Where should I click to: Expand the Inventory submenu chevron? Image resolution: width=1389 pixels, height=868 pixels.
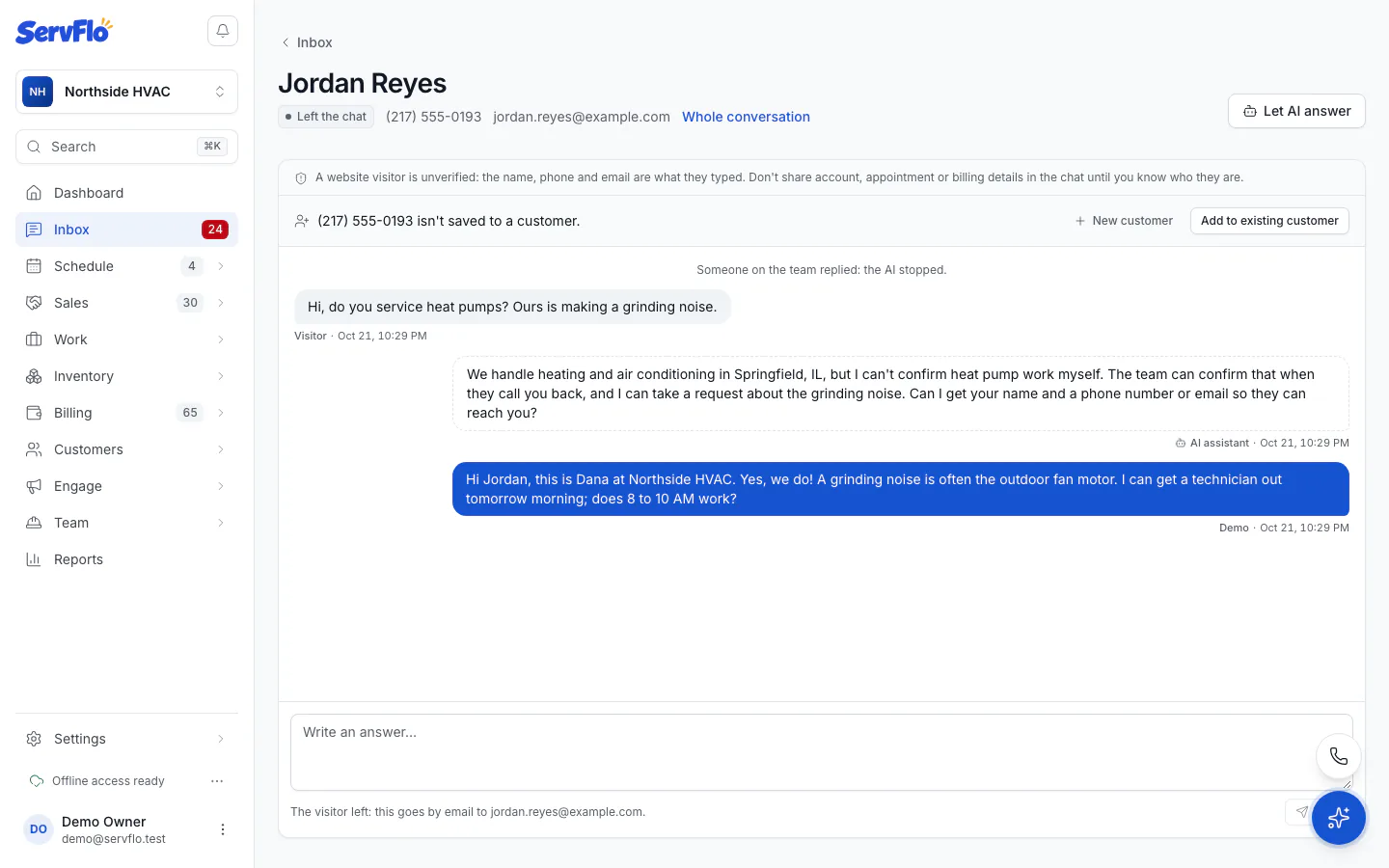221,376
